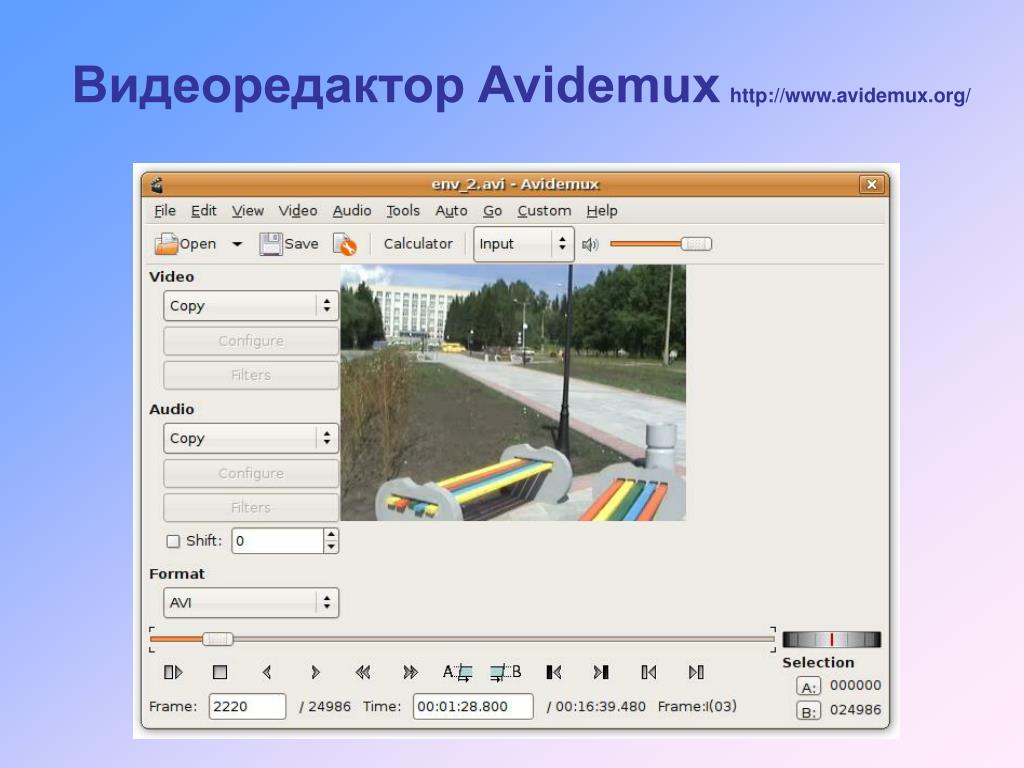The width and height of the screenshot is (1024, 768).
Task: Open the Help menu
Action: [601, 211]
